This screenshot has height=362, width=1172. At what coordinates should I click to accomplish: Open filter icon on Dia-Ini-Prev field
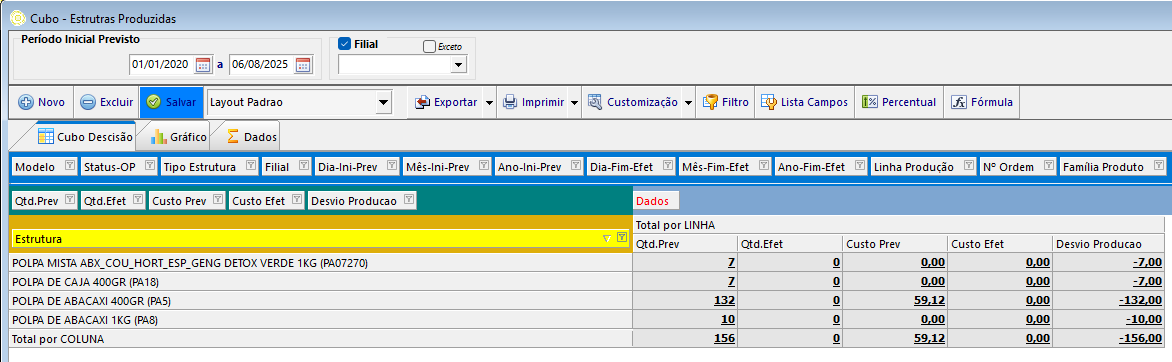(x=392, y=166)
